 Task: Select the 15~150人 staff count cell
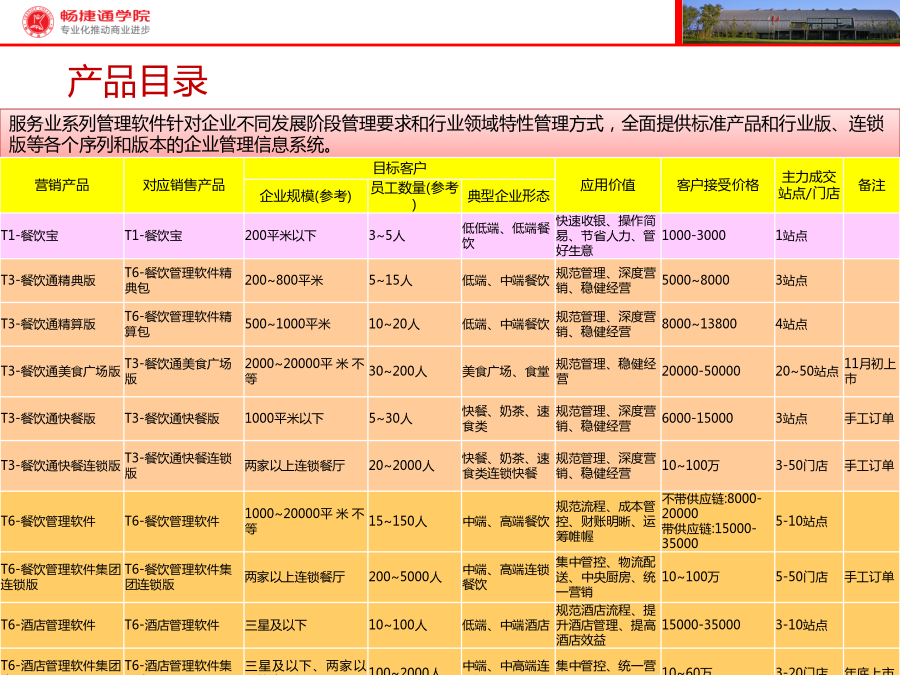click(x=414, y=521)
